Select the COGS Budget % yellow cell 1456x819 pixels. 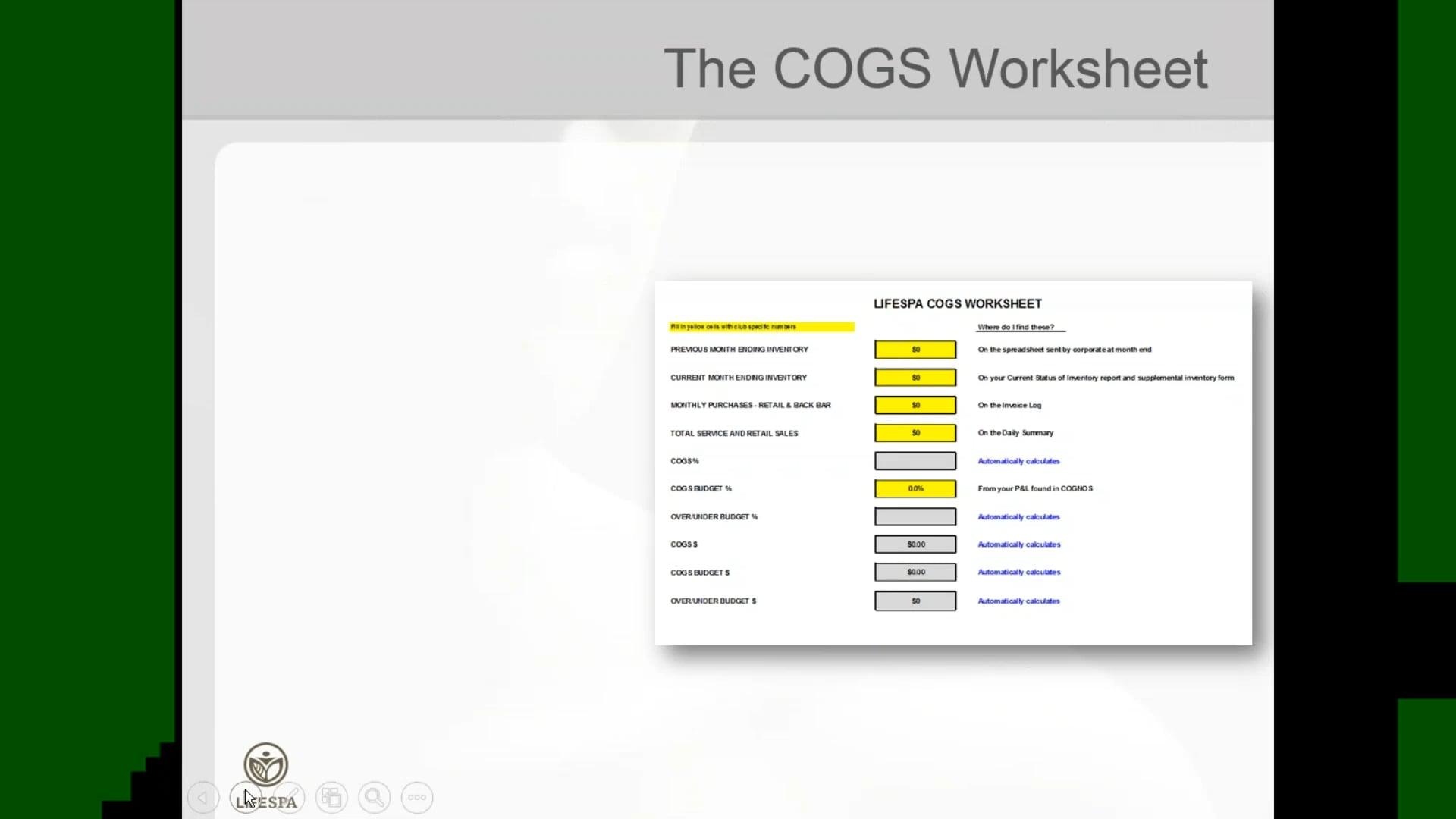915,488
